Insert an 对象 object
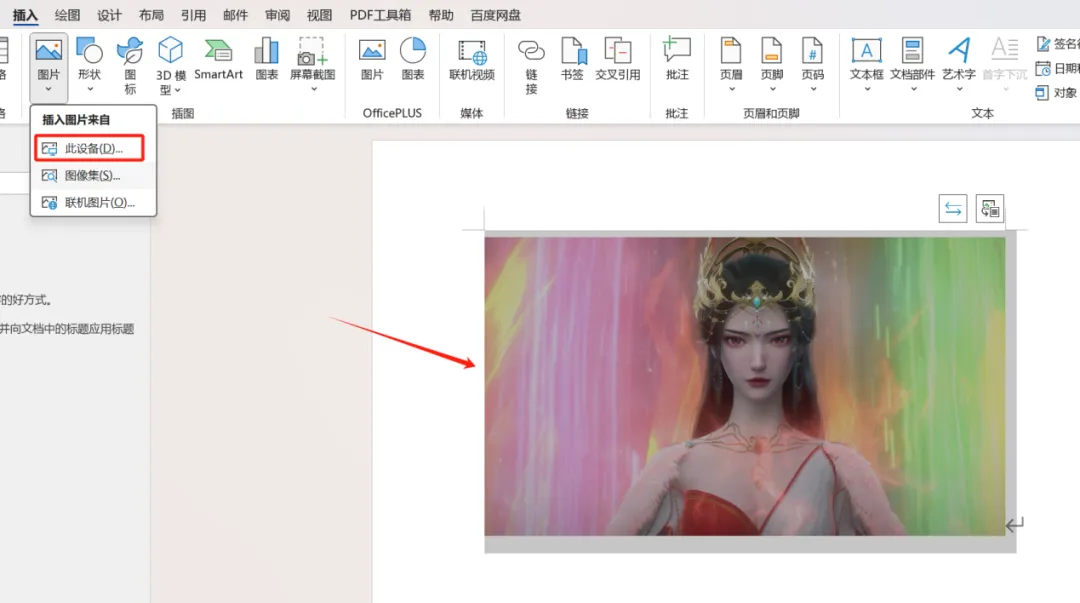 click(1057, 92)
